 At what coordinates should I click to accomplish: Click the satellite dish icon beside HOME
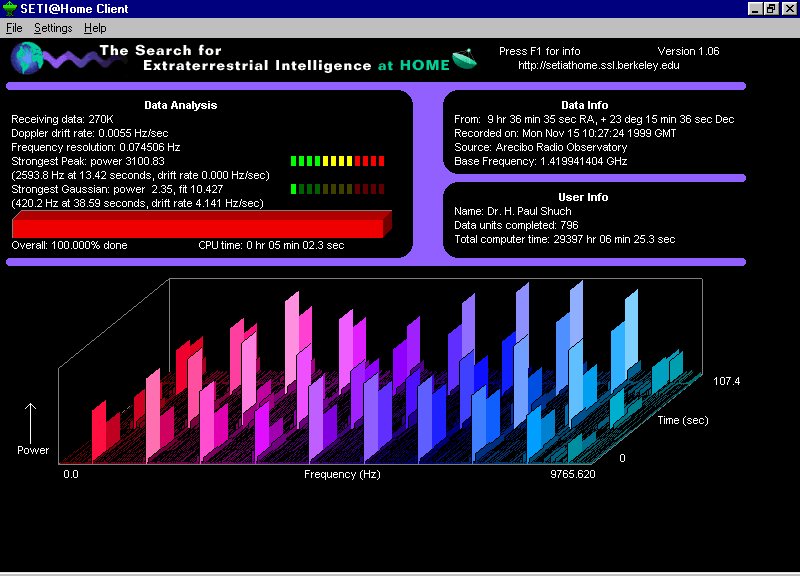464,59
